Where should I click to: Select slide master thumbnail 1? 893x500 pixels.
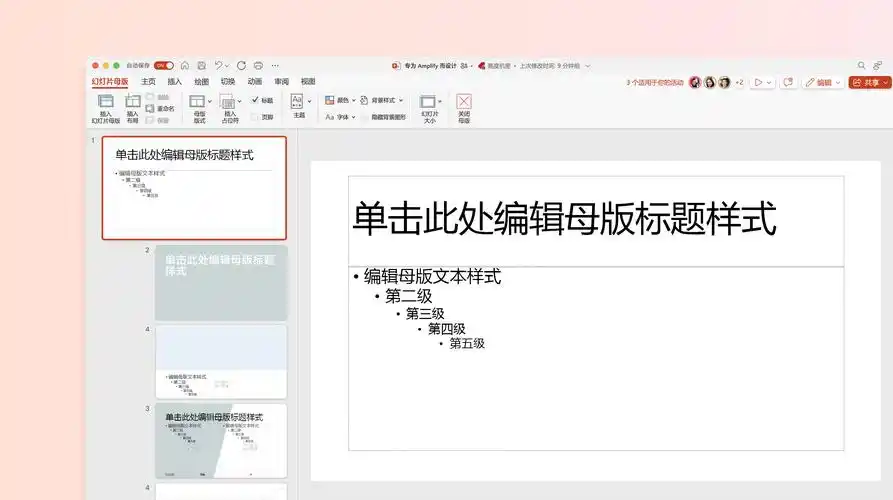tap(194, 187)
